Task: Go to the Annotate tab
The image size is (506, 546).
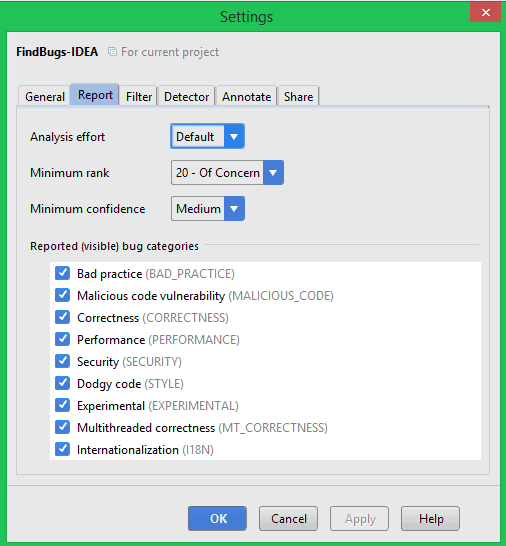Action: click(x=247, y=96)
